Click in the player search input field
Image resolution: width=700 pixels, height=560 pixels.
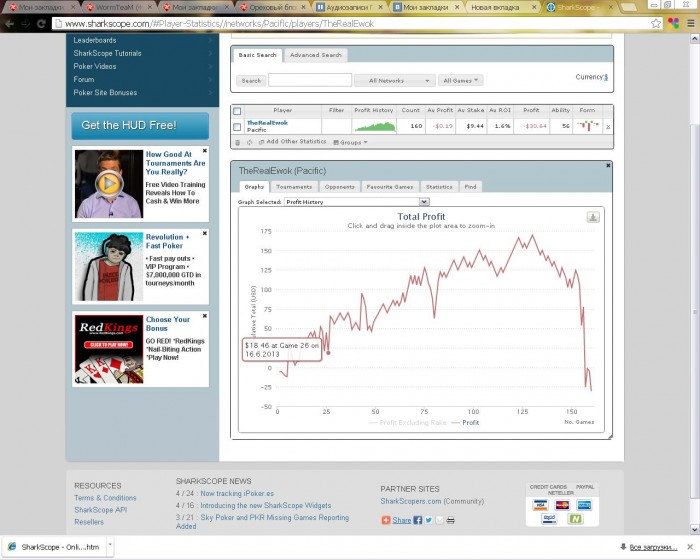(310, 80)
